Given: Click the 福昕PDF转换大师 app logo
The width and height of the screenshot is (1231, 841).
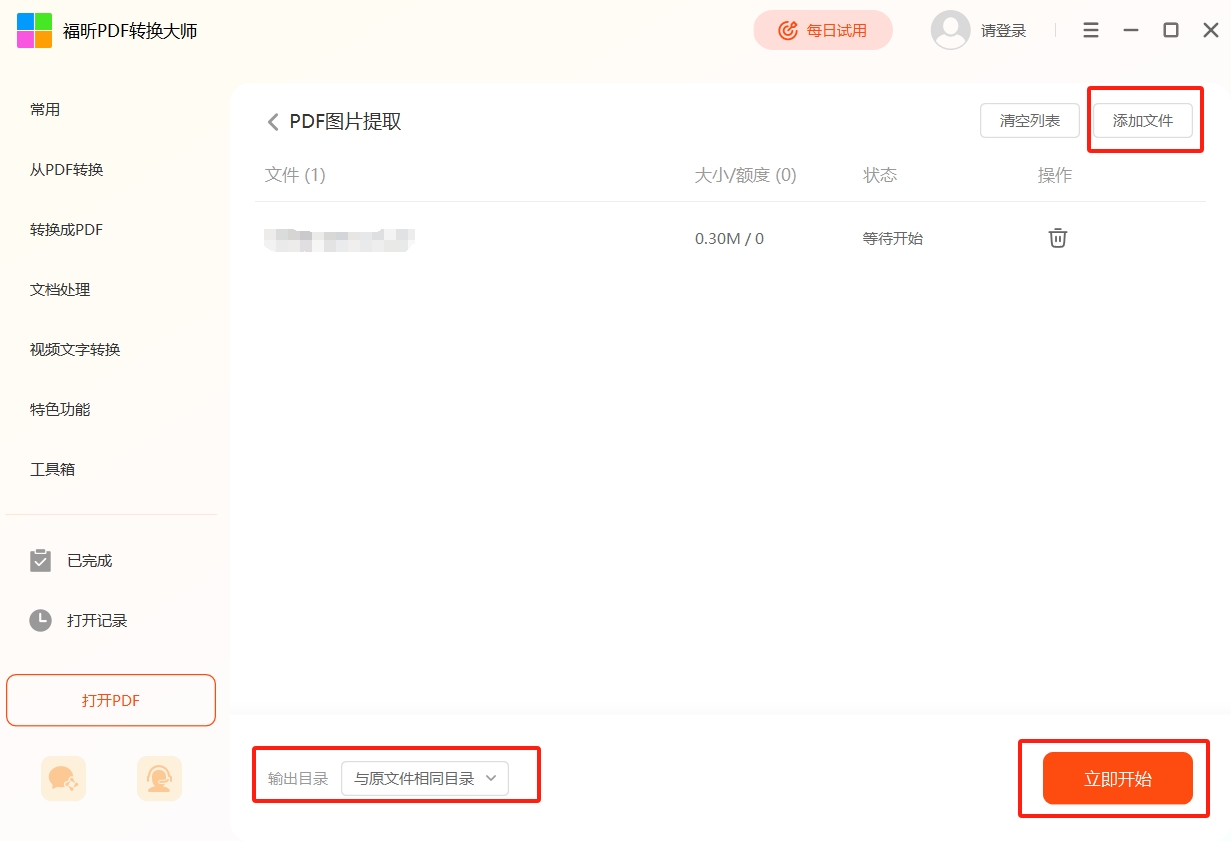Looking at the screenshot, I should [x=35, y=31].
